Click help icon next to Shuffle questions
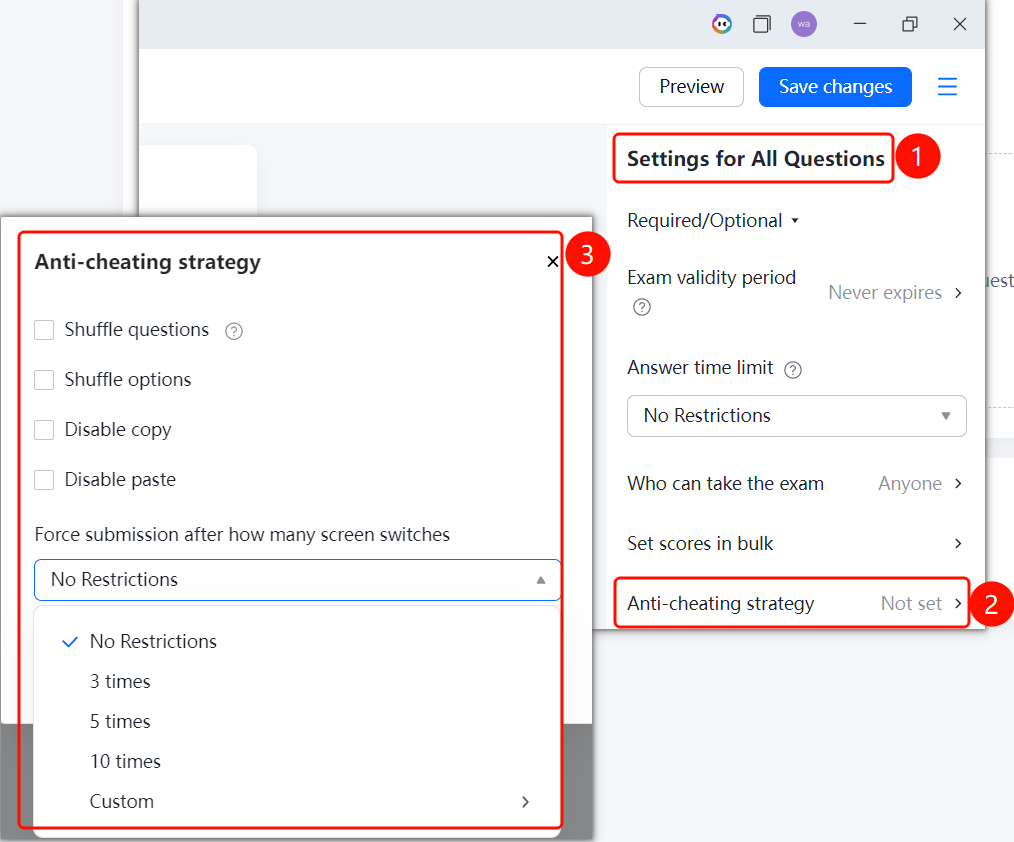Screen dimensions: 1014x842 coord(233,331)
